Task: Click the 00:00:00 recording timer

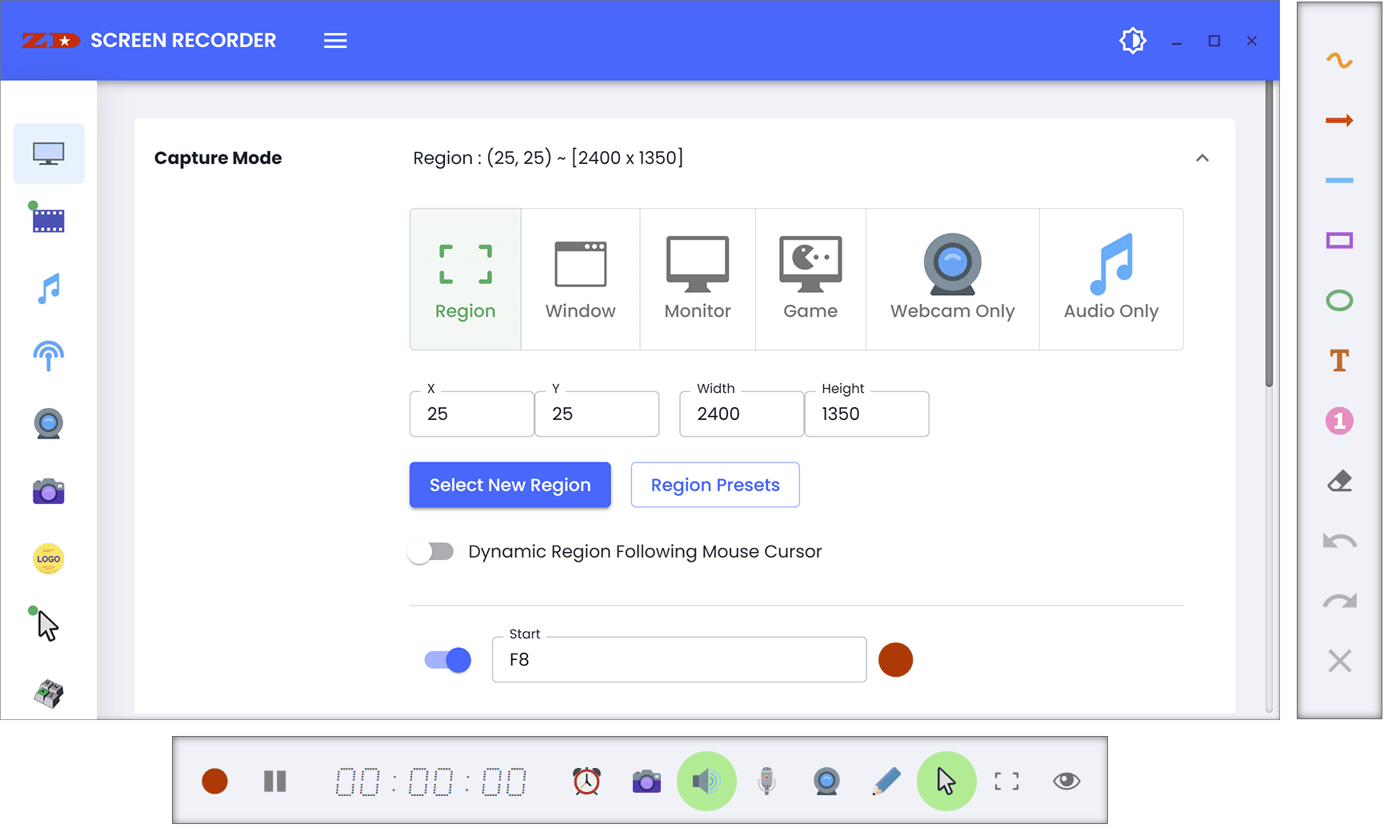Action: click(431, 782)
